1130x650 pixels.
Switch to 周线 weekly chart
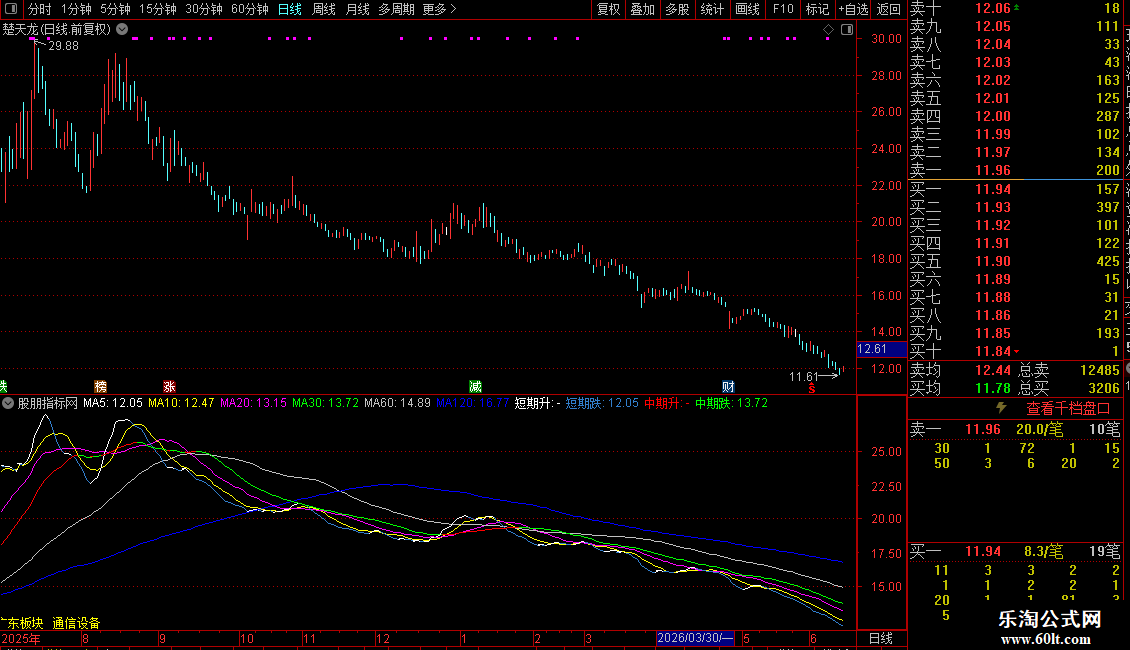[324, 9]
